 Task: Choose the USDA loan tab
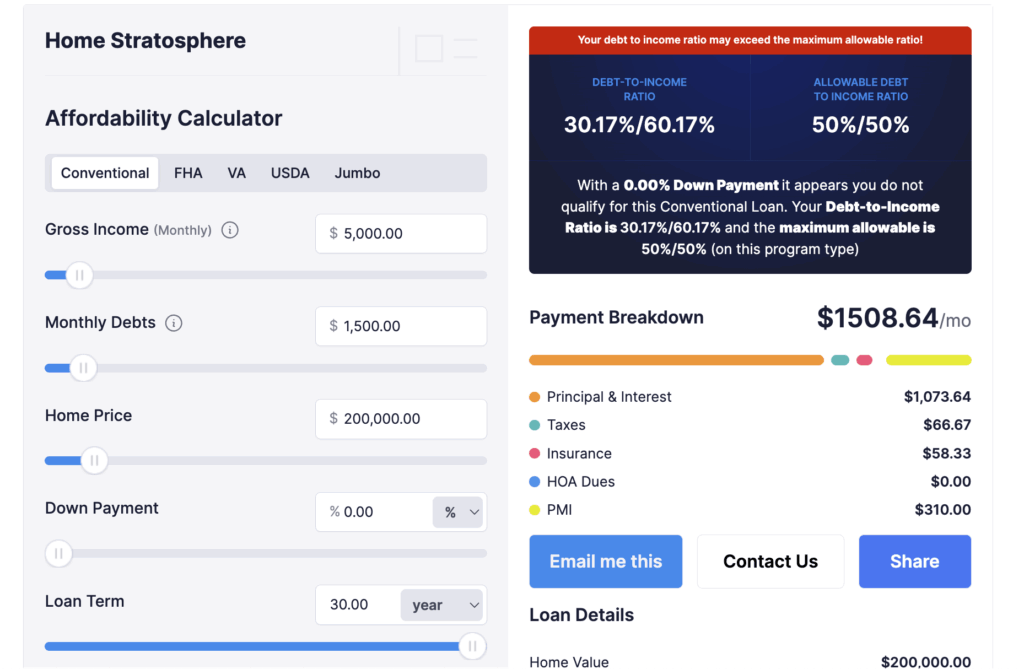pyautogui.click(x=290, y=173)
